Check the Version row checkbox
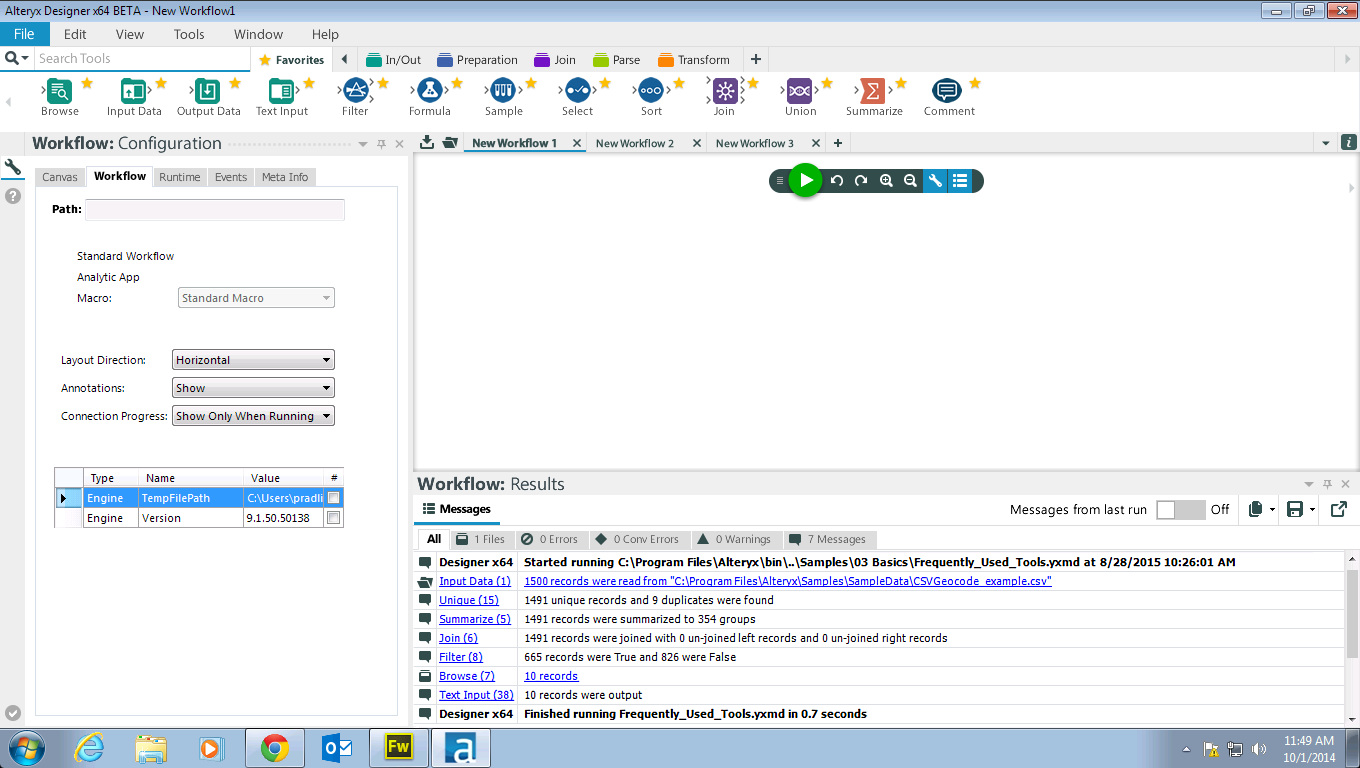The height and width of the screenshot is (768, 1360). 334,518
